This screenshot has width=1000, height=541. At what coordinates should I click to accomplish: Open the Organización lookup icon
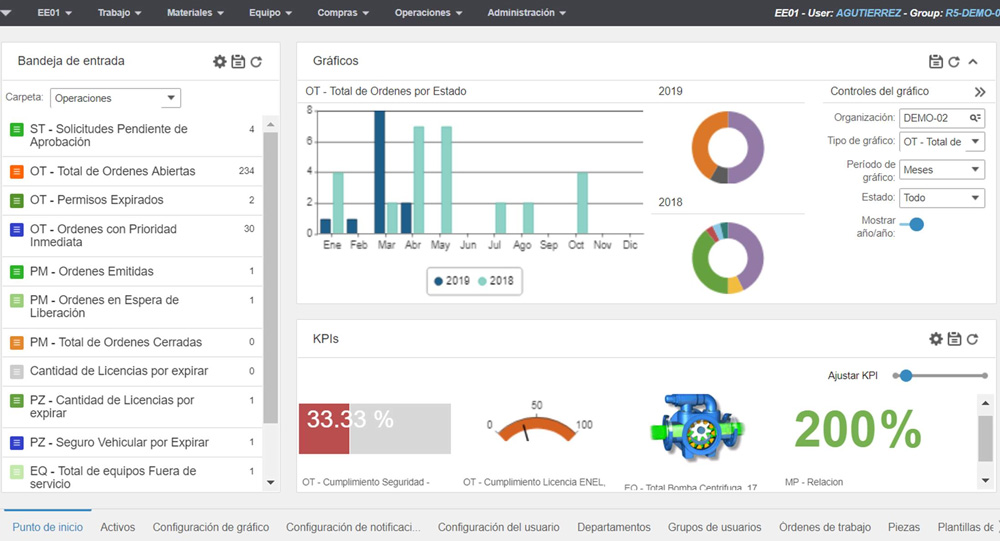[x=975, y=118]
